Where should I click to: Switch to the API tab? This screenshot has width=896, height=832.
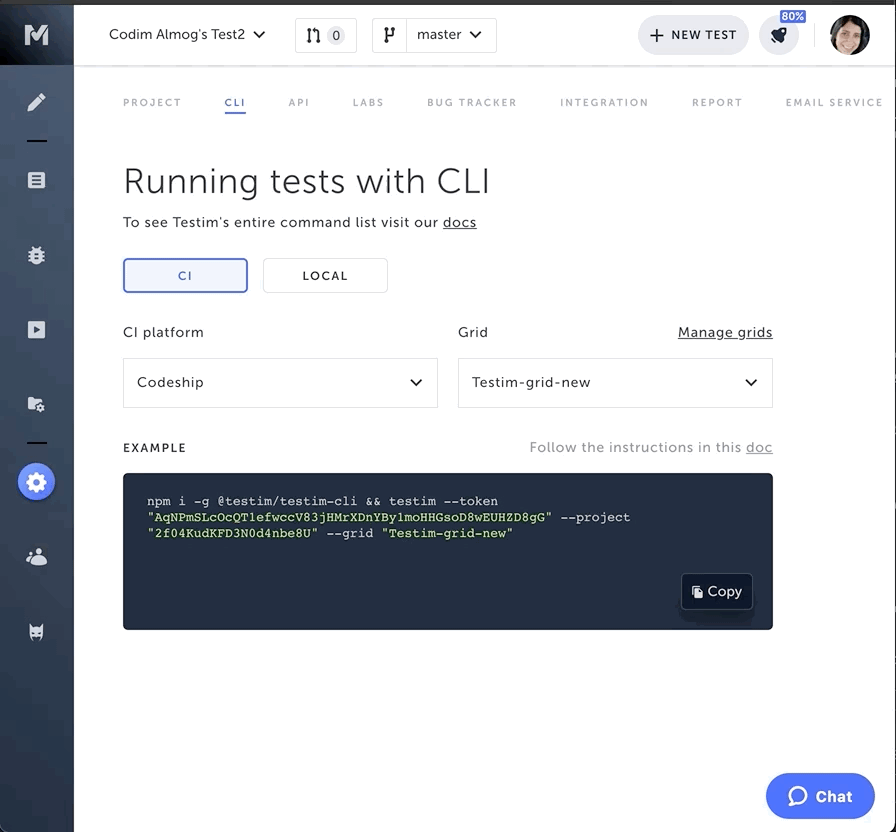pyautogui.click(x=298, y=103)
